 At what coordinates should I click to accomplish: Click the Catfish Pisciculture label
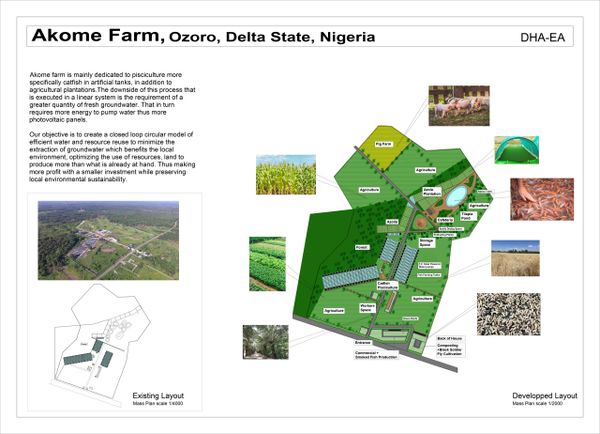[x=389, y=285]
